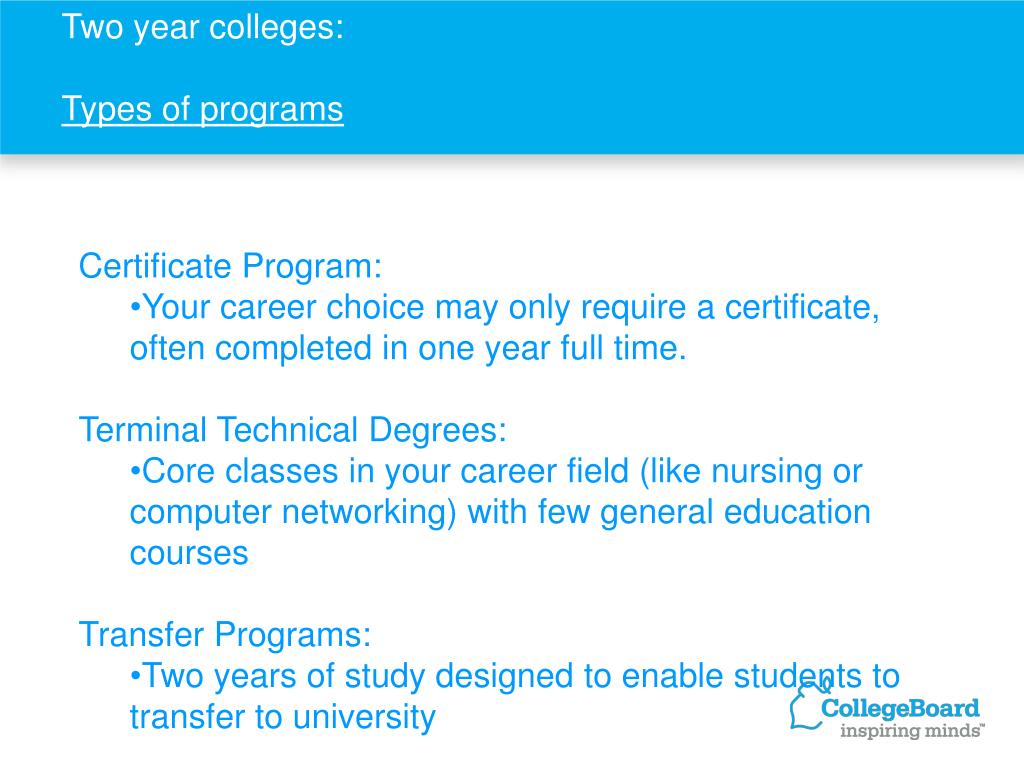
Task: Click the word students in last bullet
Action: tap(797, 676)
